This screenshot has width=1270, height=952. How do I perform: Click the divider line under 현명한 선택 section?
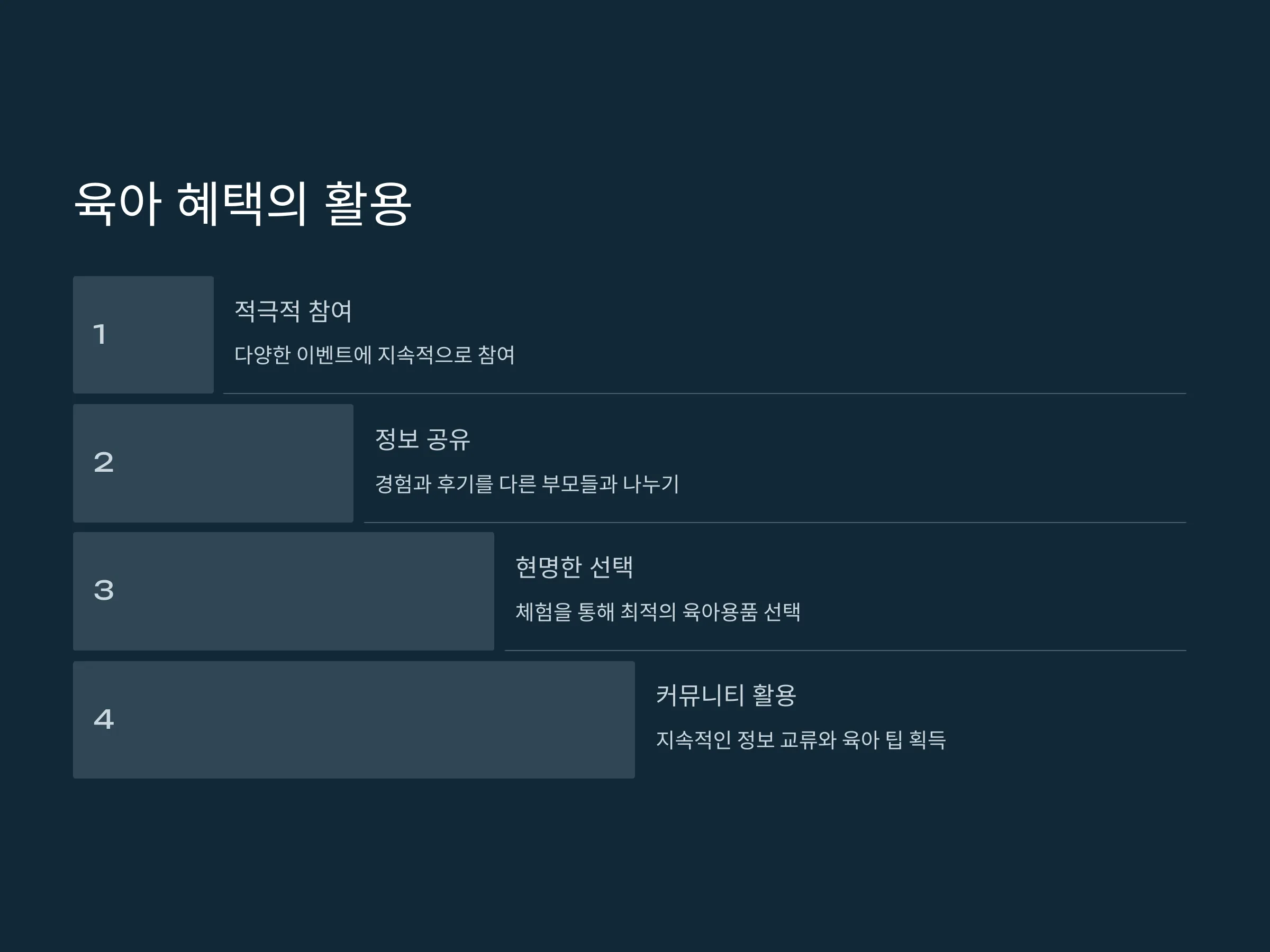pyautogui.click(x=845, y=651)
